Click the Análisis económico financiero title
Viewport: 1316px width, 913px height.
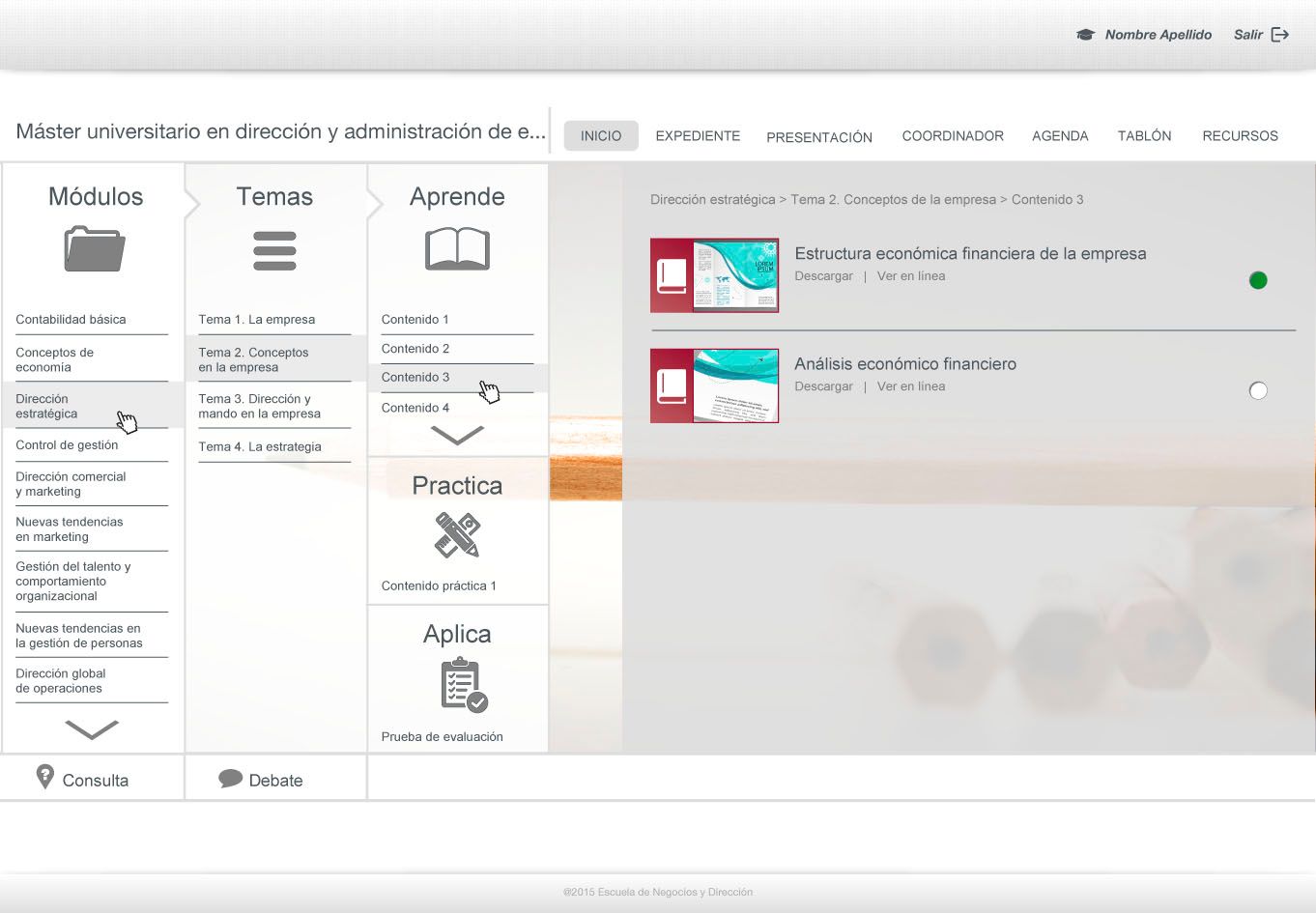coord(905,364)
